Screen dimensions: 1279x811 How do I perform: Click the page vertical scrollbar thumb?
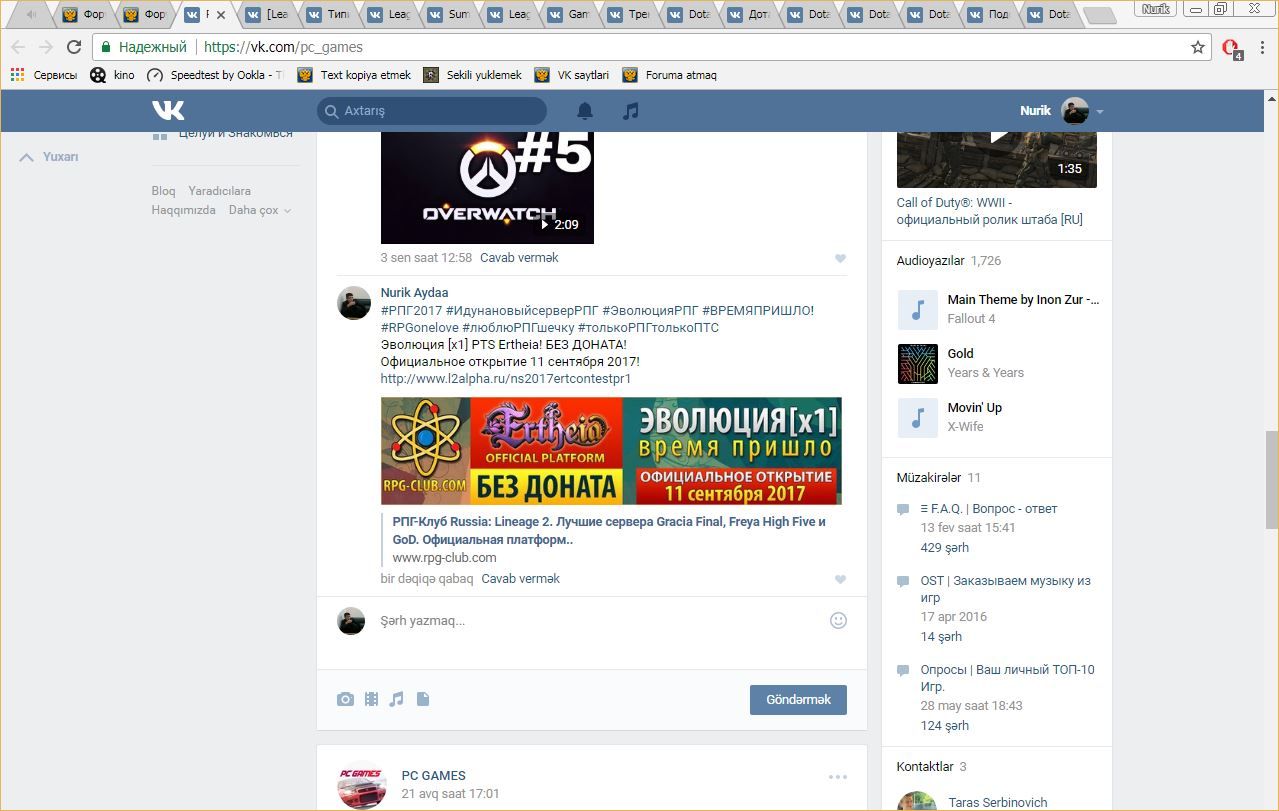[1271, 481]
